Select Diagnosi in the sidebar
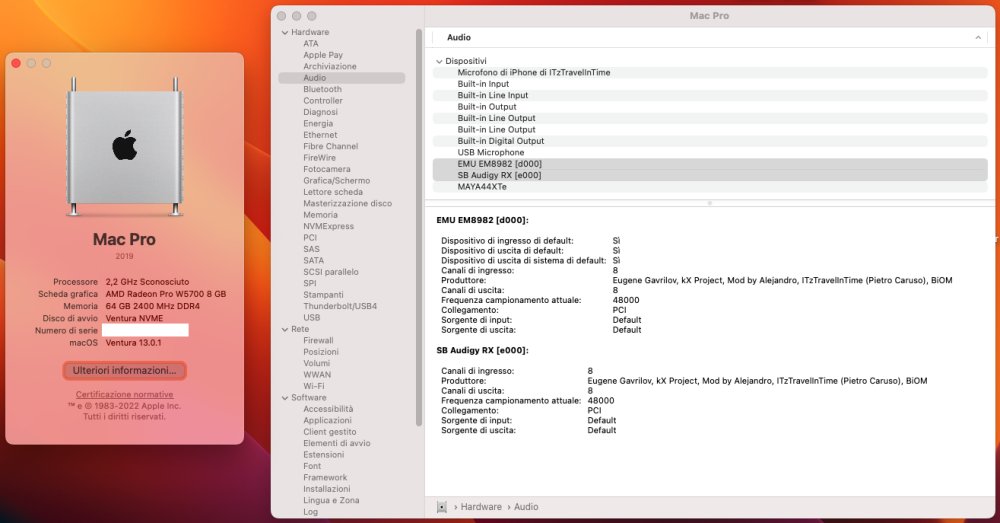This screenshot has width=1000, height=523. [320, 112]
